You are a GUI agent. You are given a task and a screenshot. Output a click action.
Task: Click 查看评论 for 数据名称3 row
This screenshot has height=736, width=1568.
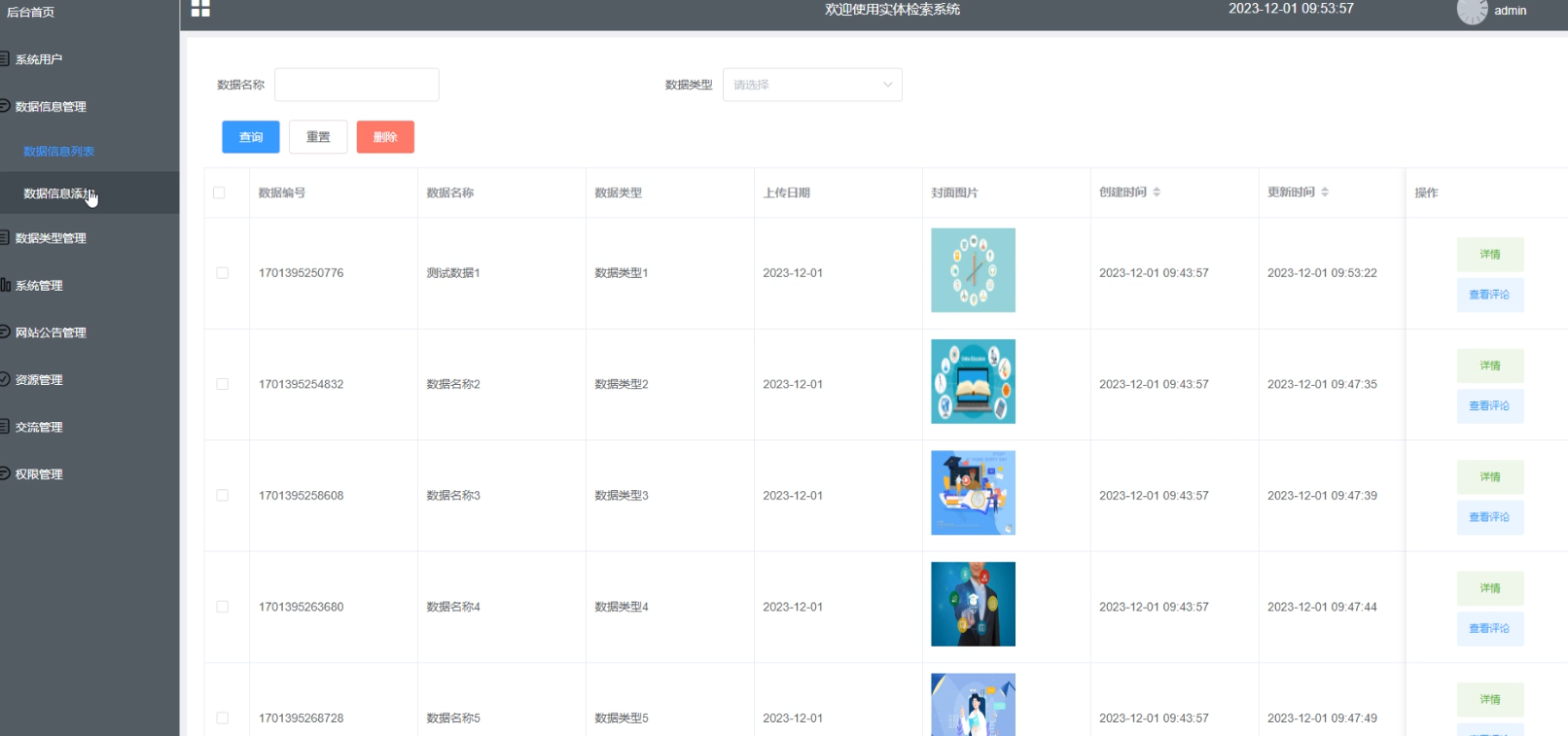[1490, 517]
